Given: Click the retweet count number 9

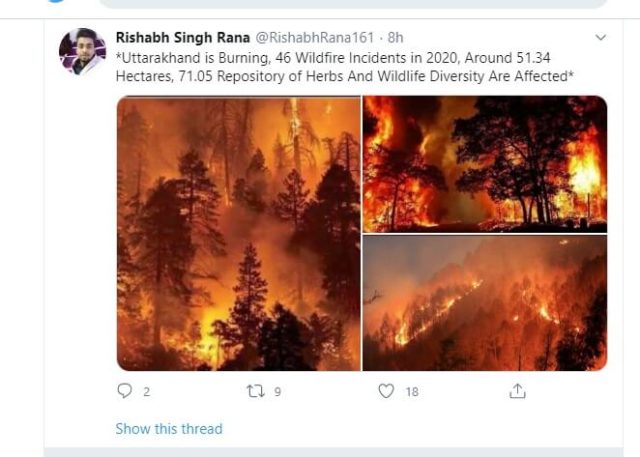Looking at the screenshot, I should [x=277, y=392].
